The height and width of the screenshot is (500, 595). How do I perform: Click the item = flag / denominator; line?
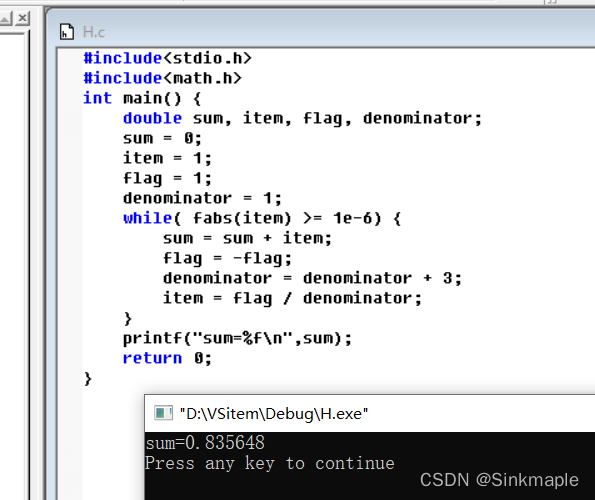[x=292, y=298]
